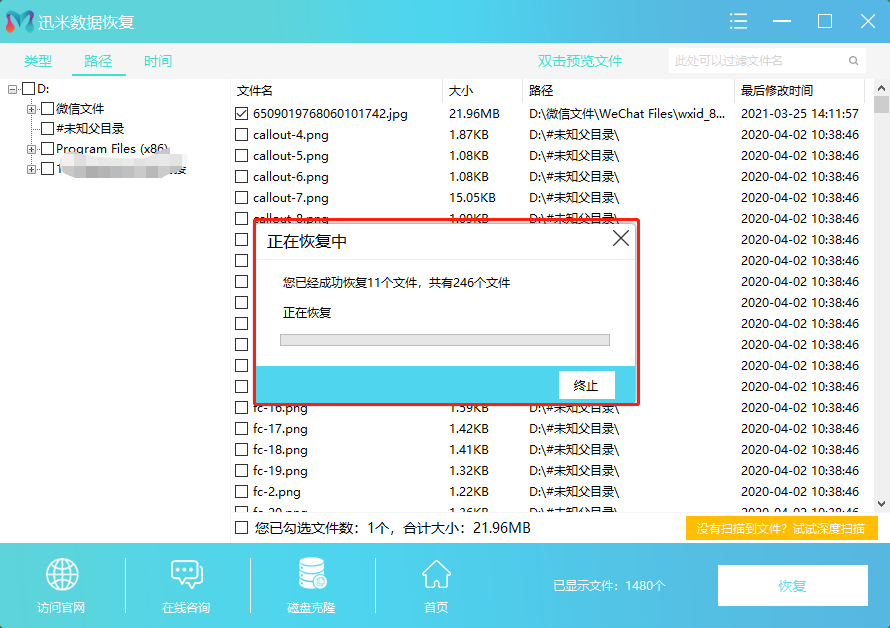Click the globe icon for official website
890x628 pixels.
point(62,575)
